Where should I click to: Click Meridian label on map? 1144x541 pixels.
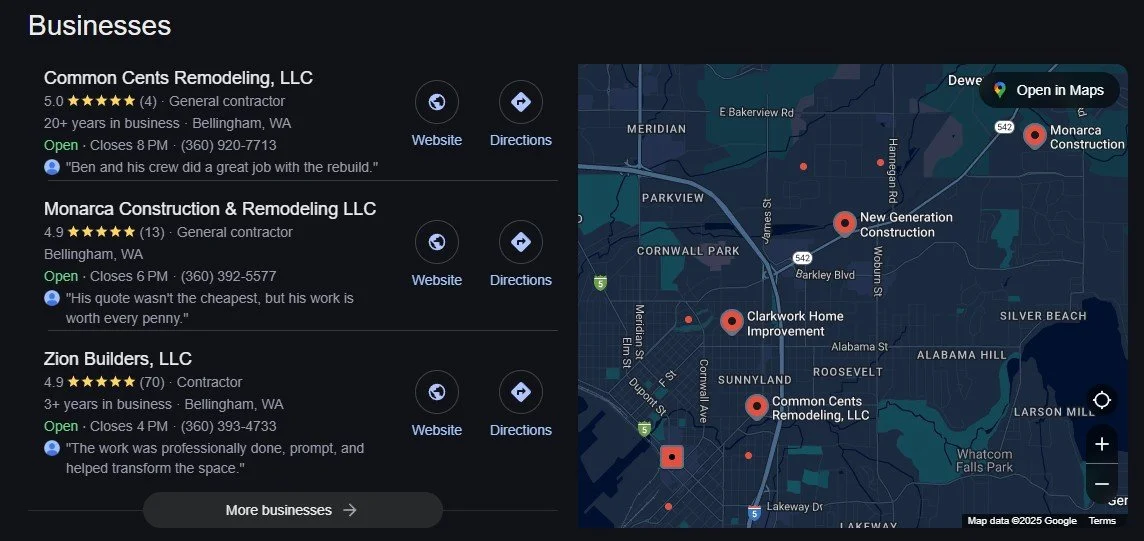pos(657,129)
